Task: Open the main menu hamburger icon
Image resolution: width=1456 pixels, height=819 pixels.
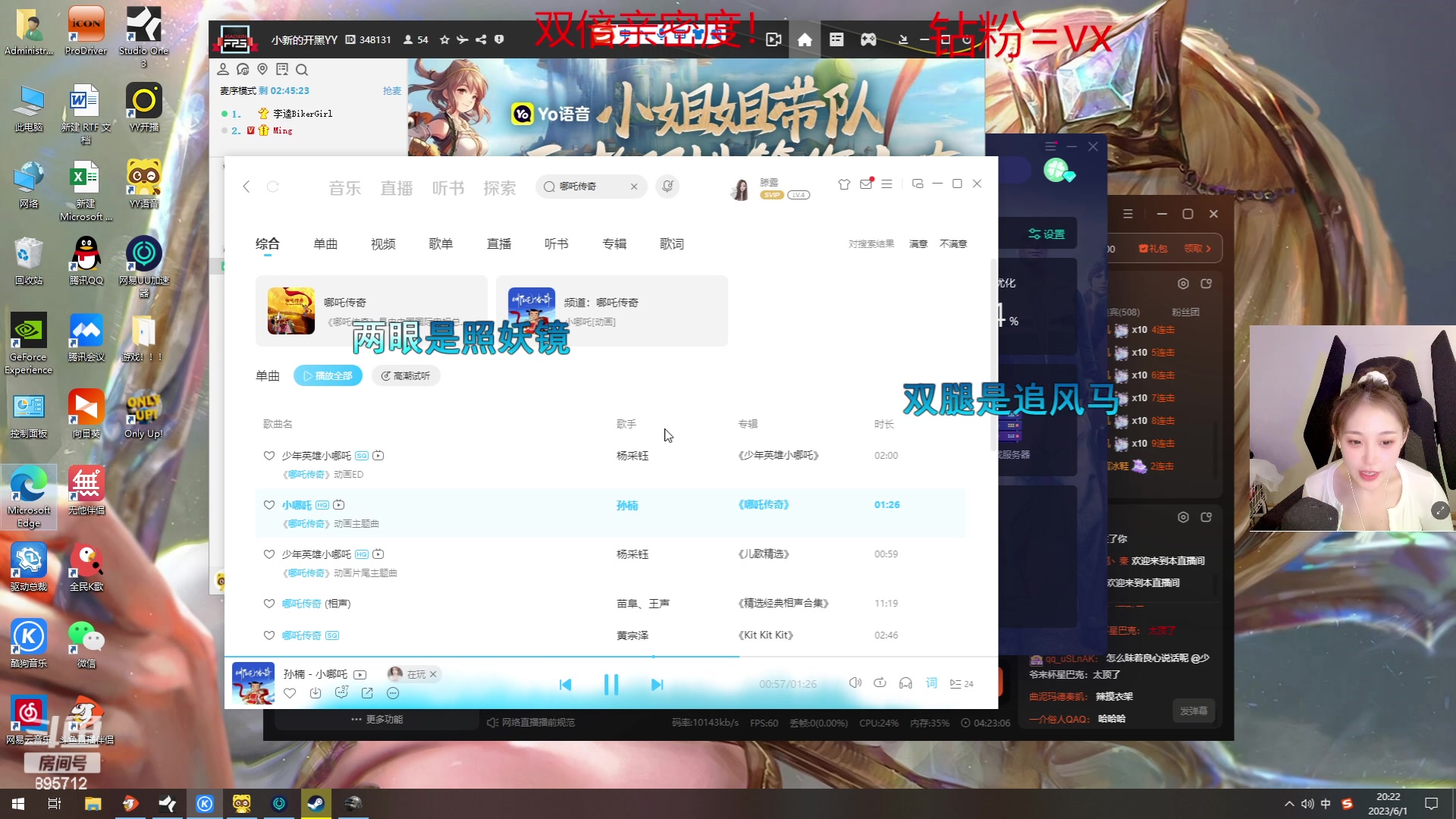Action: point(886,184)
